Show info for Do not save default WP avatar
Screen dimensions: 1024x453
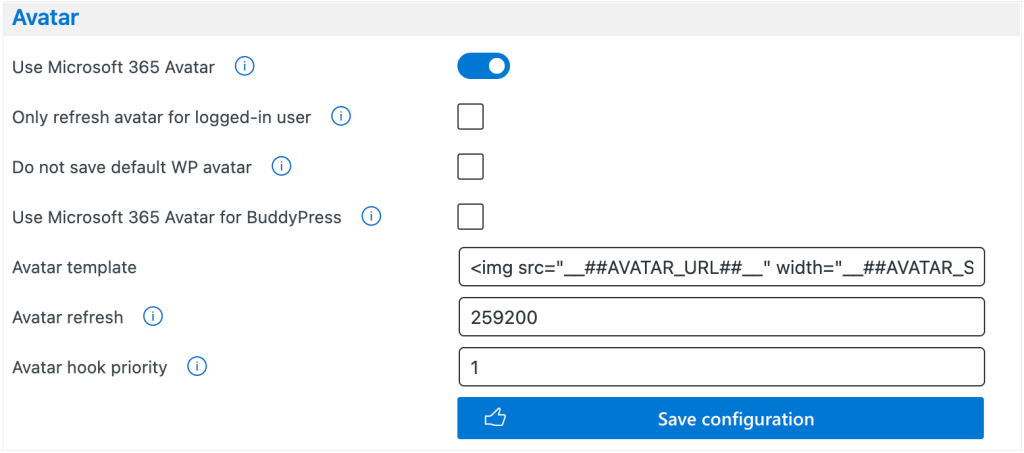click(x=282, y=167)
